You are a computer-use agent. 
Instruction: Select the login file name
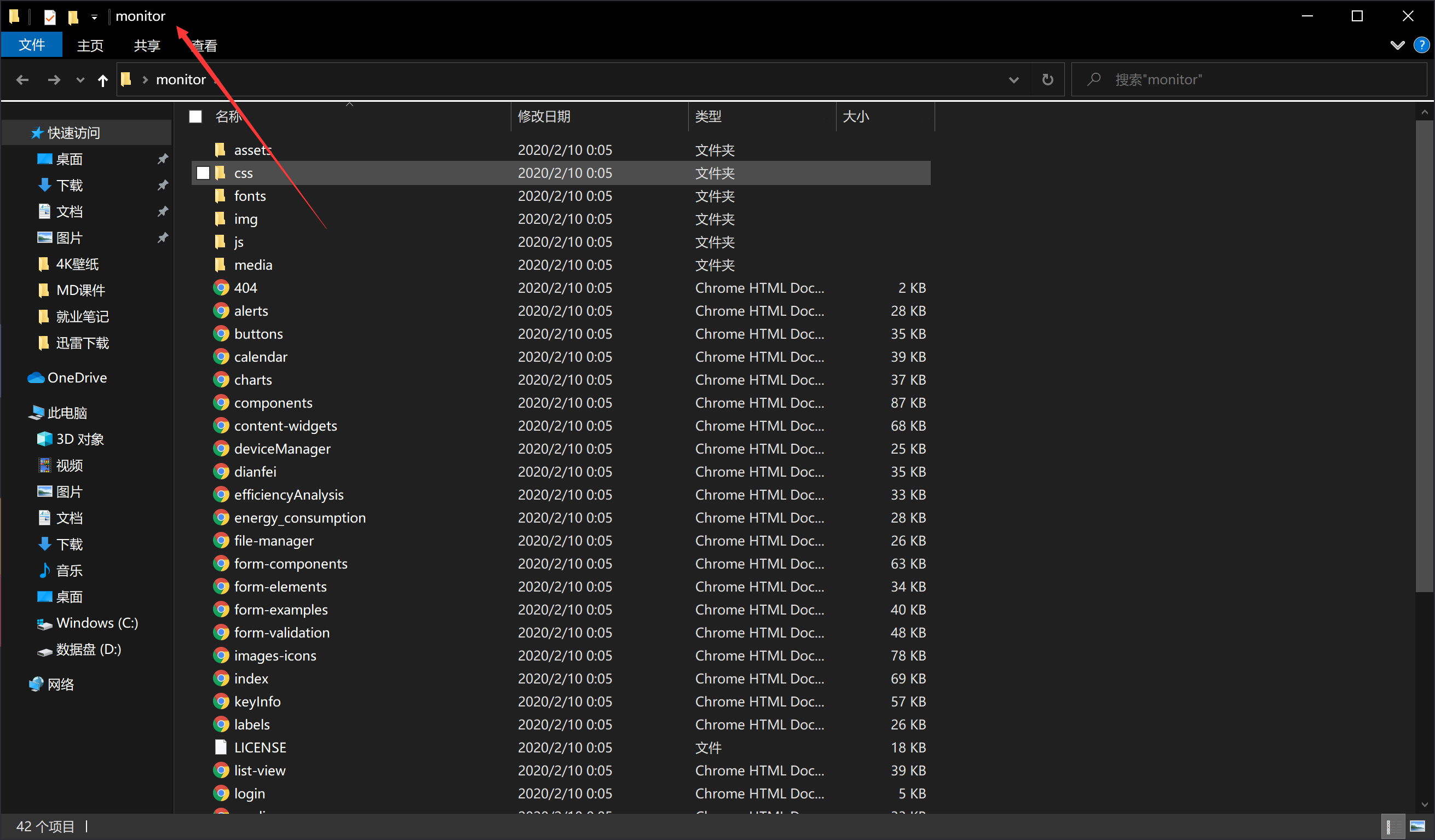pos(250,793)
